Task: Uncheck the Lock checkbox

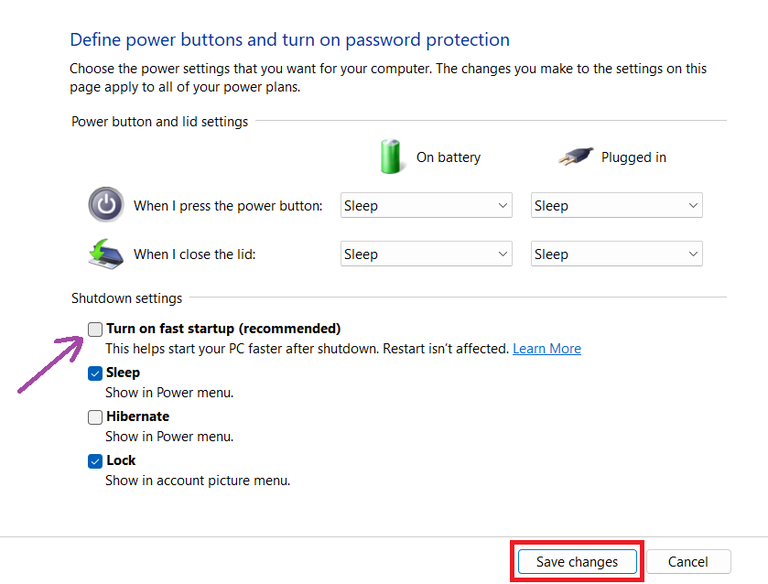Action: point(95,461)
